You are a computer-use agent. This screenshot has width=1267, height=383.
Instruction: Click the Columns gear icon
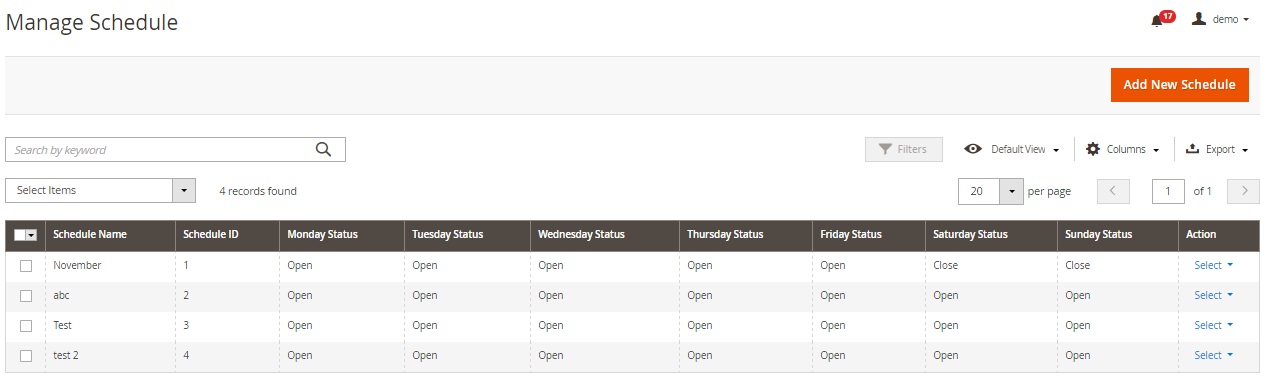point(1093,149)
